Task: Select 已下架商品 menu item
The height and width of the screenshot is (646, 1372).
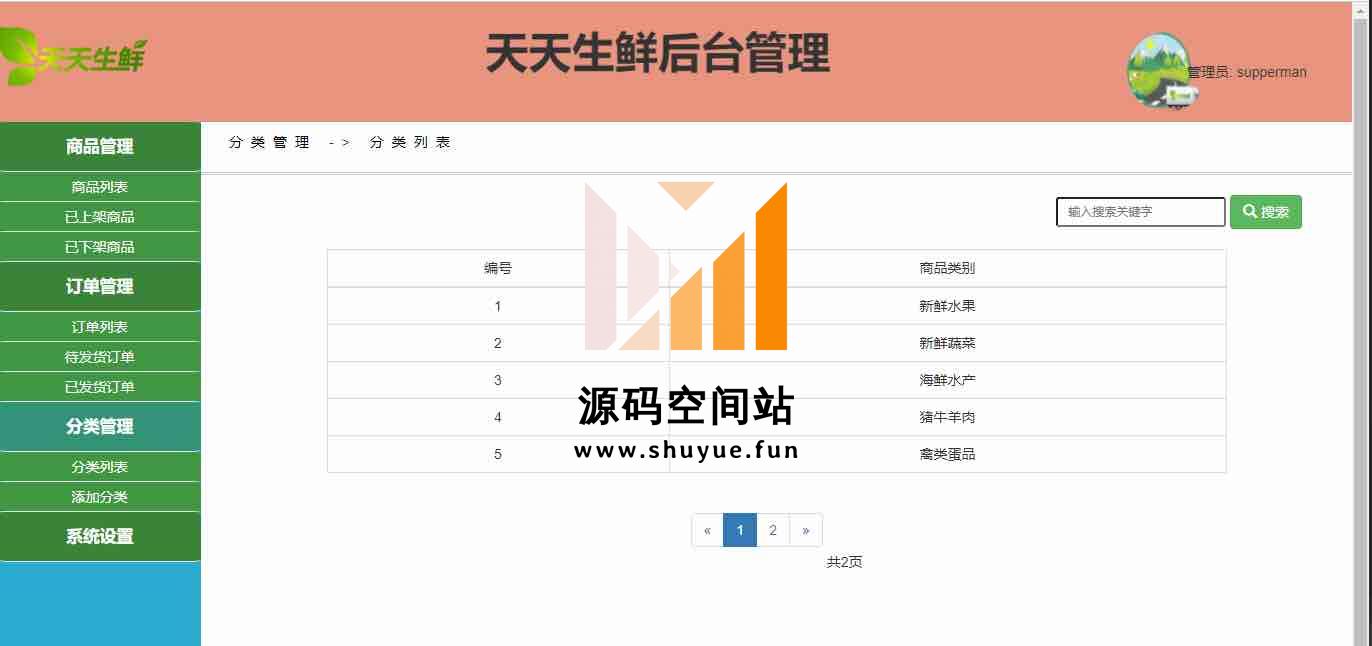Action: (x=100, y=247)
